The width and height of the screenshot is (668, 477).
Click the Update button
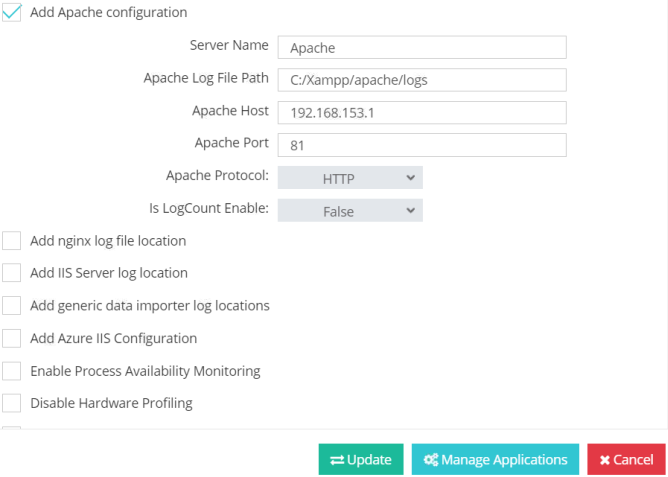(361, 460)
